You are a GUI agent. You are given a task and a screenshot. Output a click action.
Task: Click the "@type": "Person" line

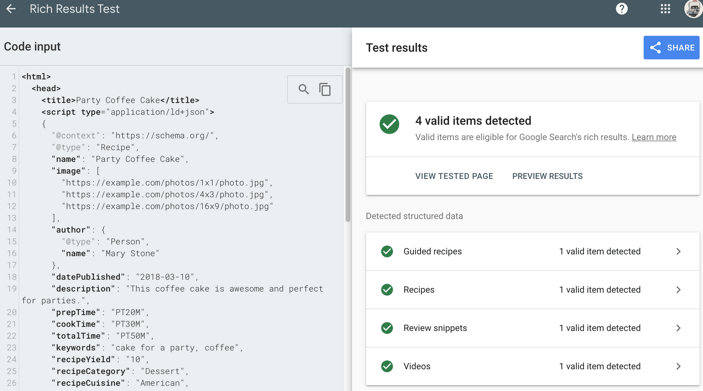105,241
